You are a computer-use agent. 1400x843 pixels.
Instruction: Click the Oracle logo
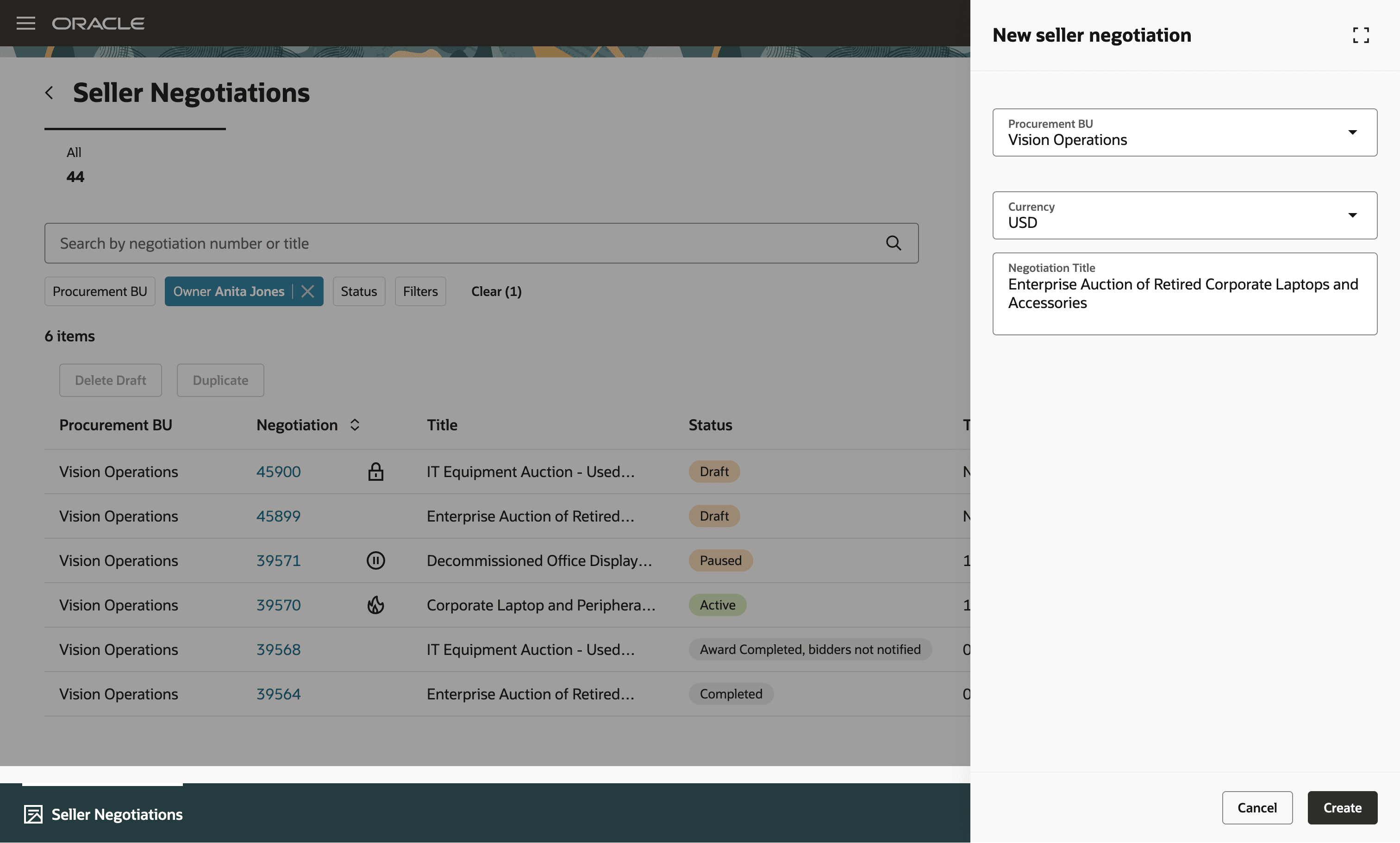[x=98, y=23]
